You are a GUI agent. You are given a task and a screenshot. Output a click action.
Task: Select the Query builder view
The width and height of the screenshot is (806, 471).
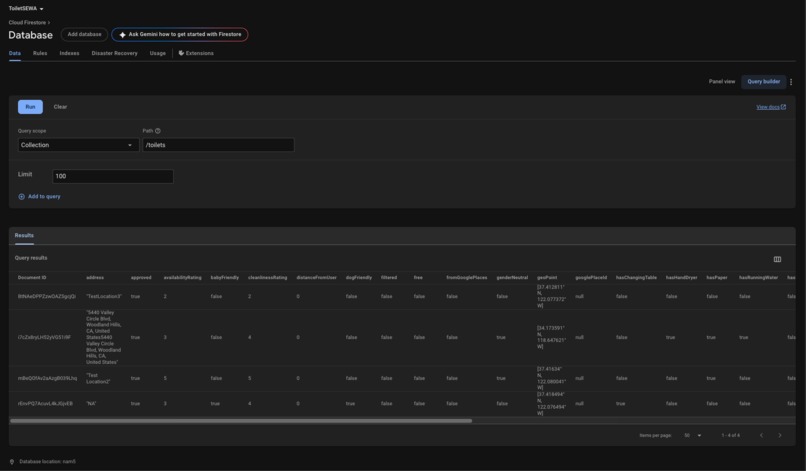click(763, 82)
